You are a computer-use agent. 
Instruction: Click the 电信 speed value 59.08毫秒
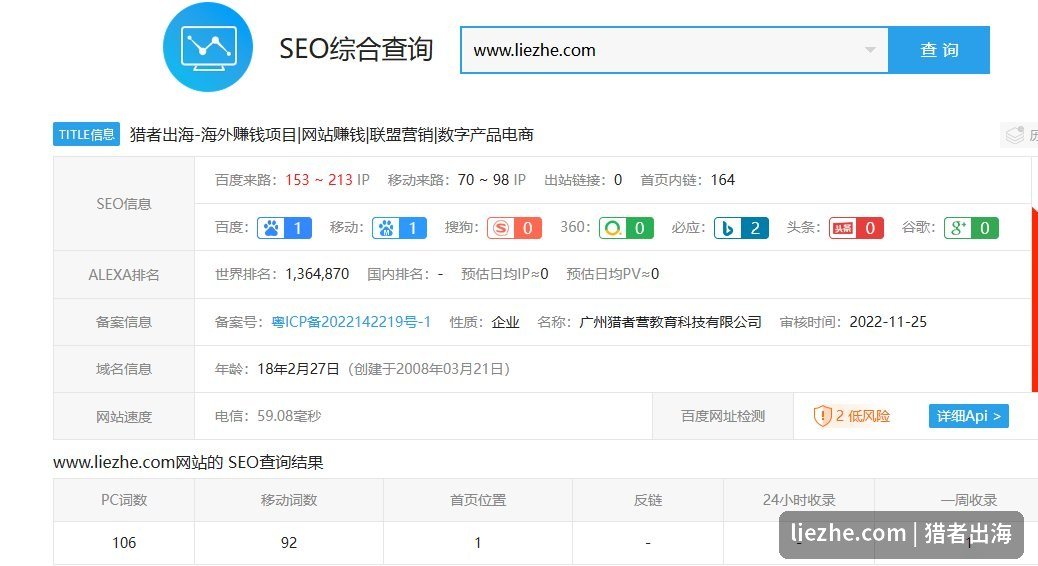289,416
